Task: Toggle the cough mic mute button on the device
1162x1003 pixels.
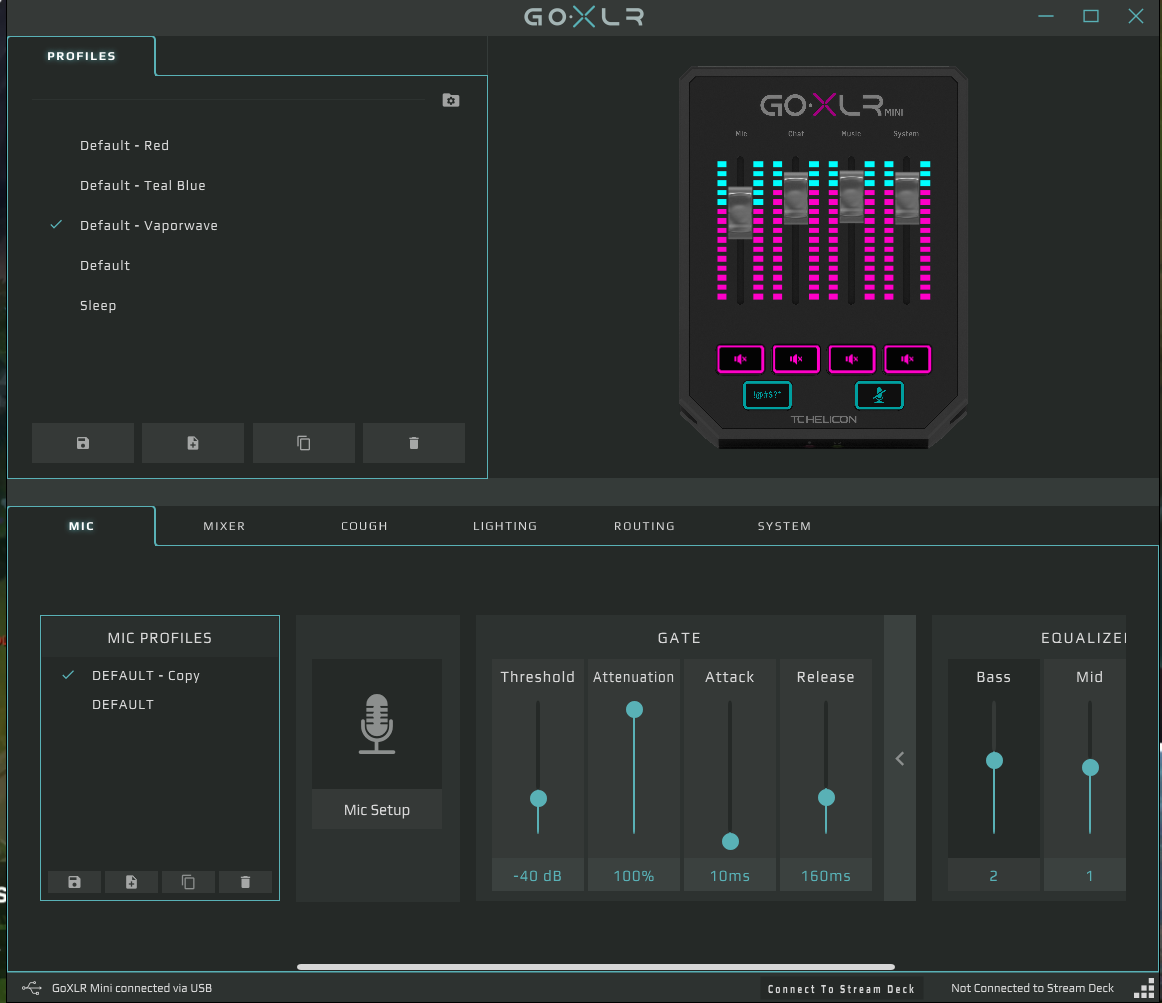Action: (x=879, y=394)
